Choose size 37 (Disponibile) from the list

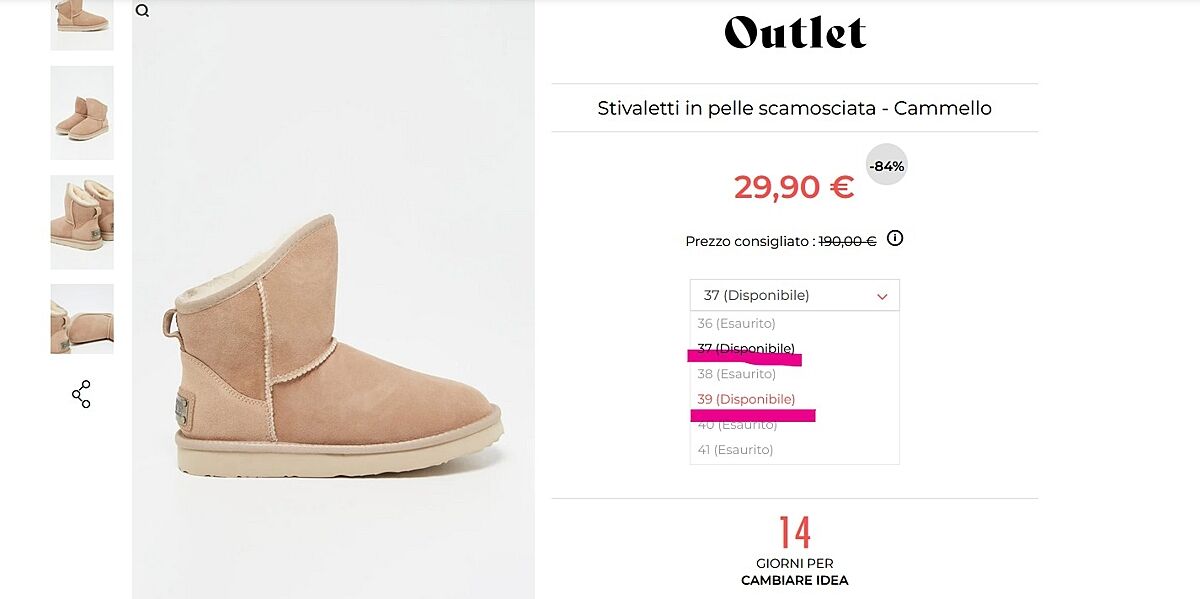[x=746, y=348]
